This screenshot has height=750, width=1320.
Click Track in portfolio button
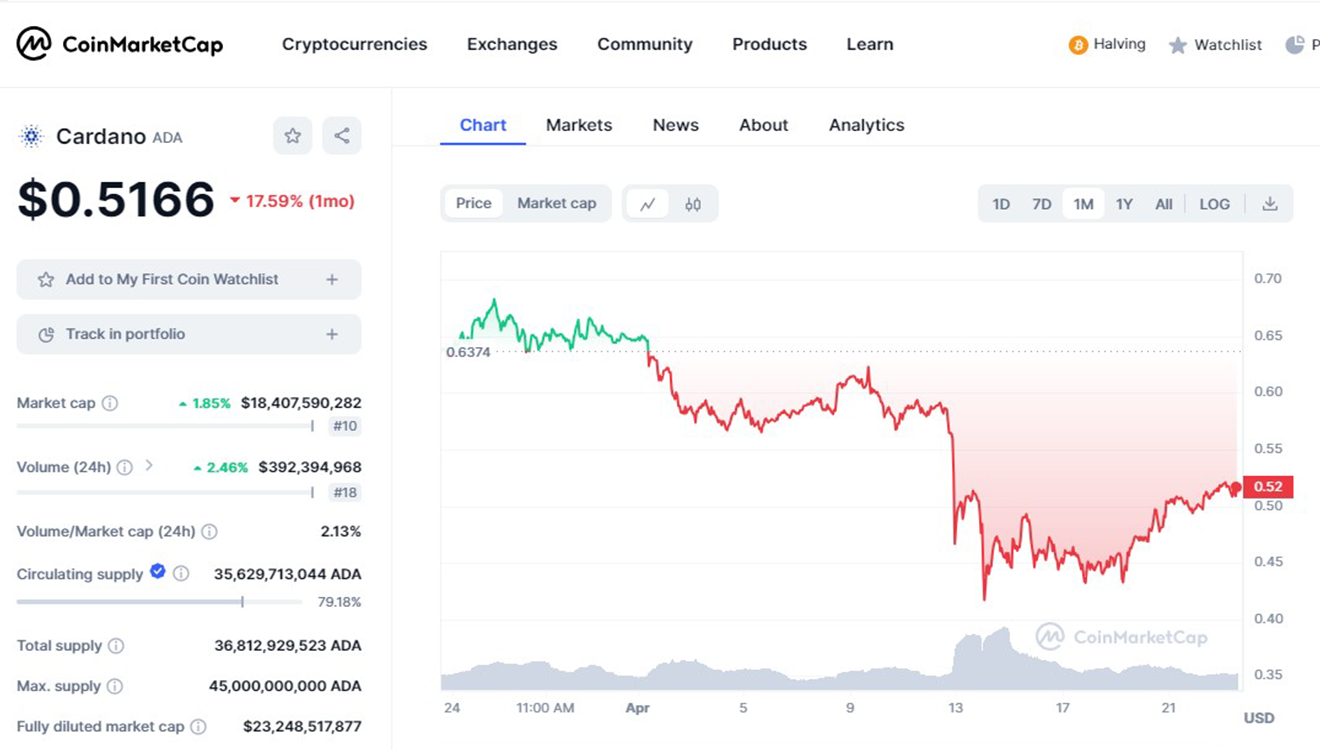(188, 334)
